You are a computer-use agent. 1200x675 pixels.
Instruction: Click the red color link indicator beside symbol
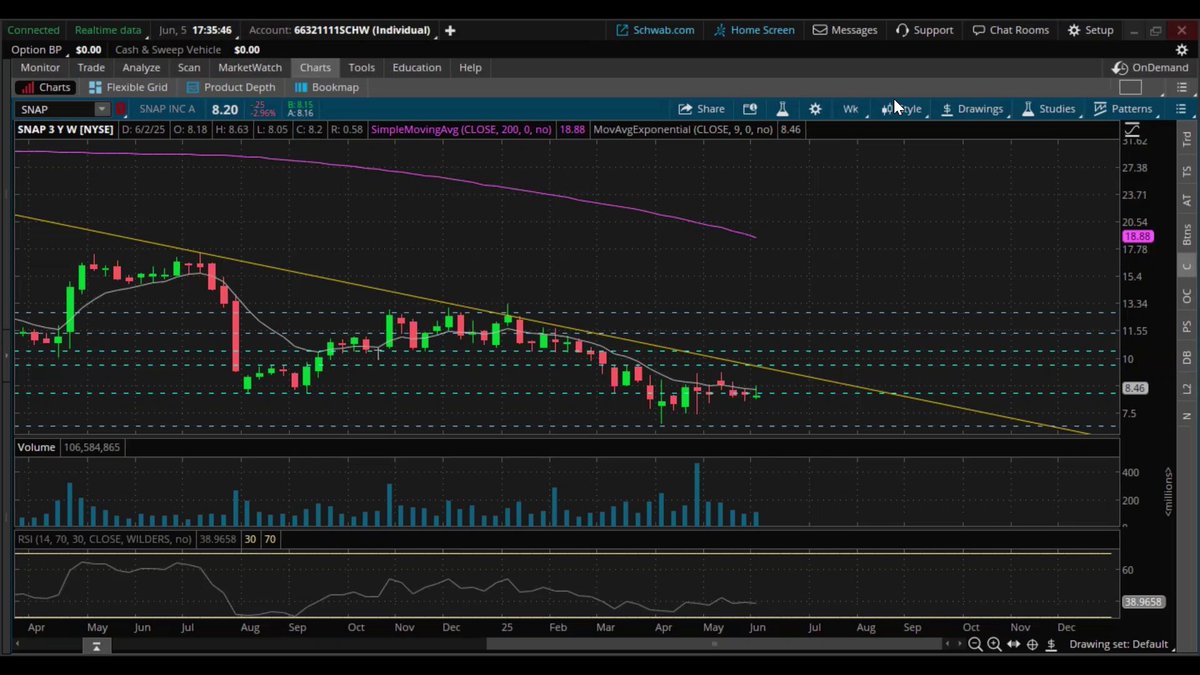click(x=121, y=109)
